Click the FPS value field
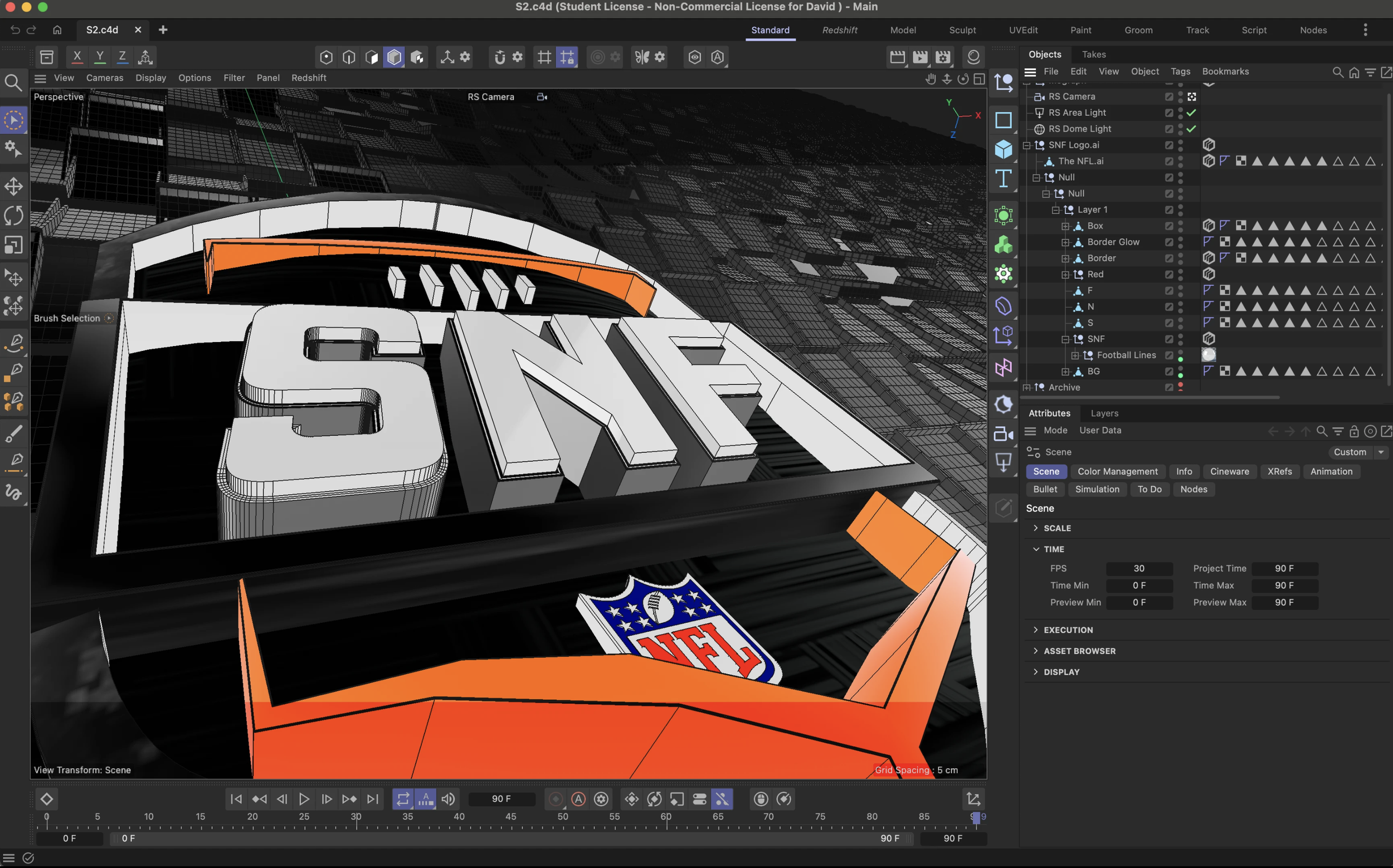 point(1139,568)
